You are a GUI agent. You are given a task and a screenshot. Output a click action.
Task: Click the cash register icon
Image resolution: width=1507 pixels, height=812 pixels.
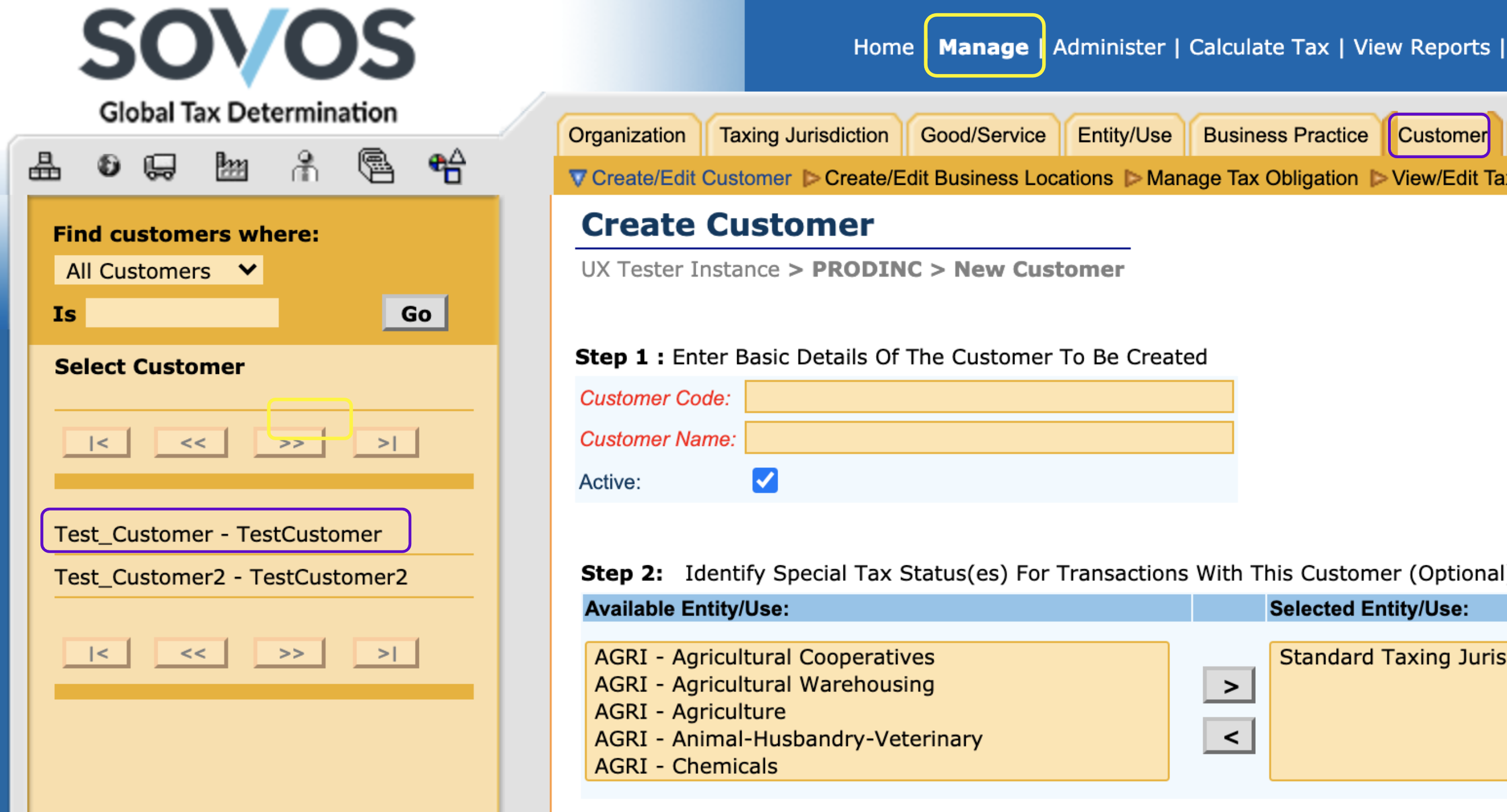376,166
